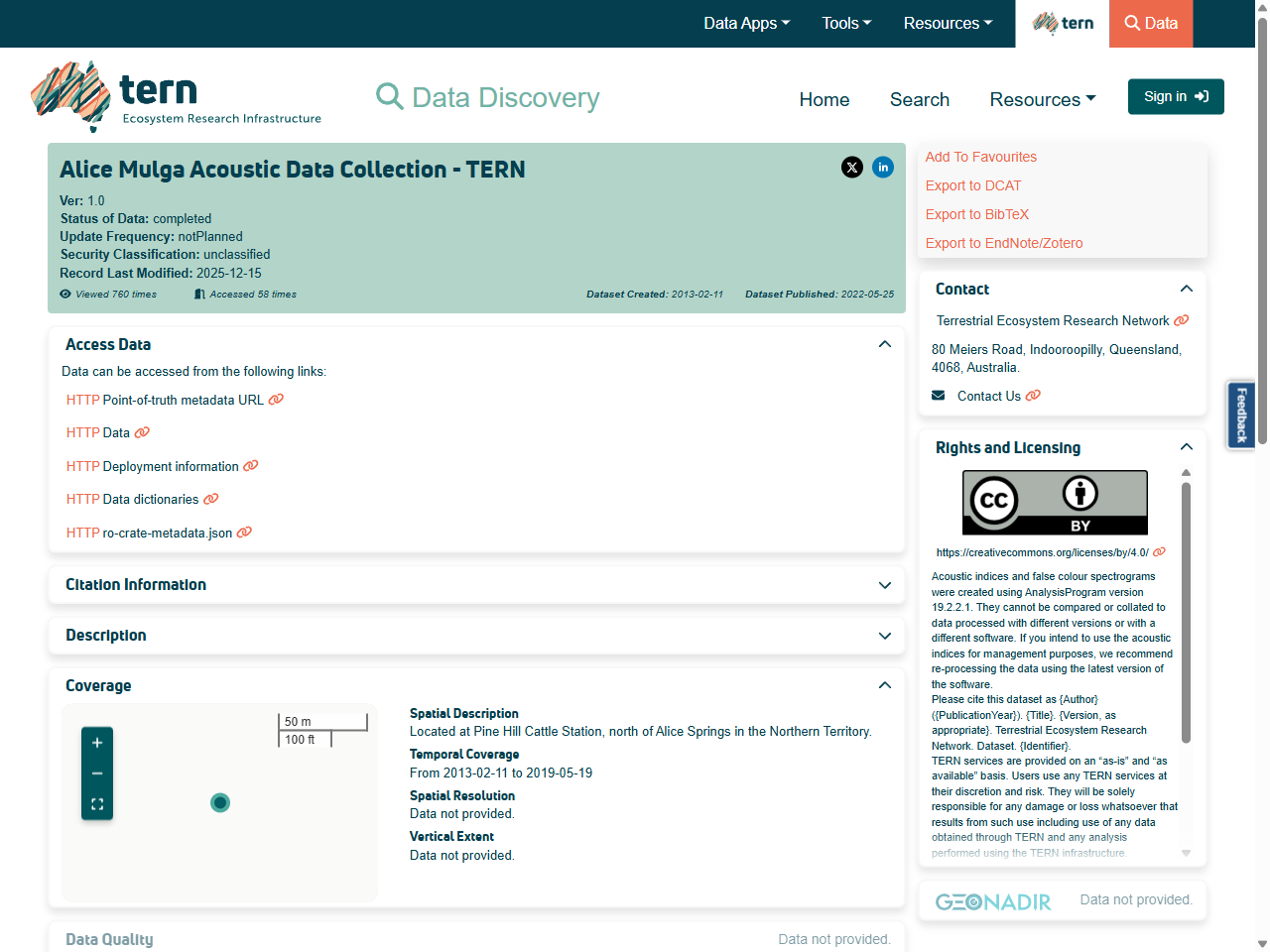Open the Point-of-truth metadata URL link icon

point(276,399)
